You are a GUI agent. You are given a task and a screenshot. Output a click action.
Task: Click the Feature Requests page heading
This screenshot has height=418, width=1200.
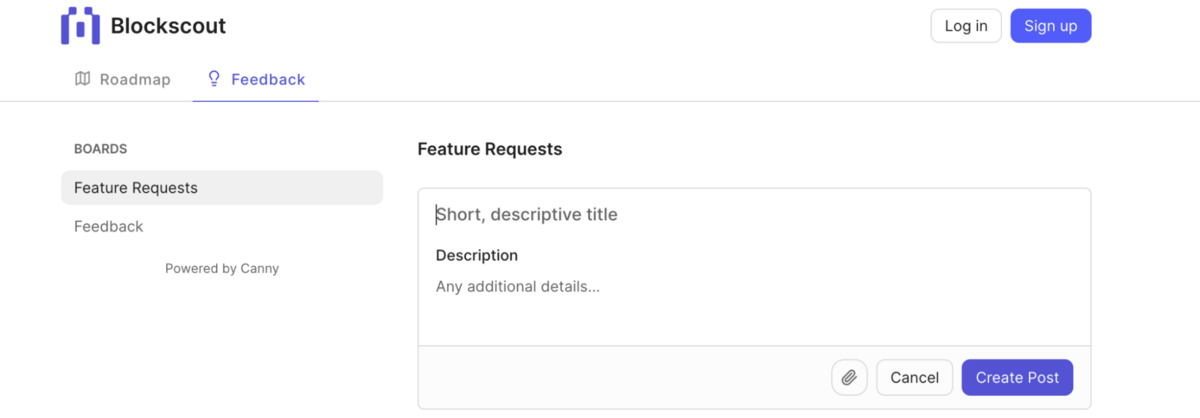pos(490,149)
